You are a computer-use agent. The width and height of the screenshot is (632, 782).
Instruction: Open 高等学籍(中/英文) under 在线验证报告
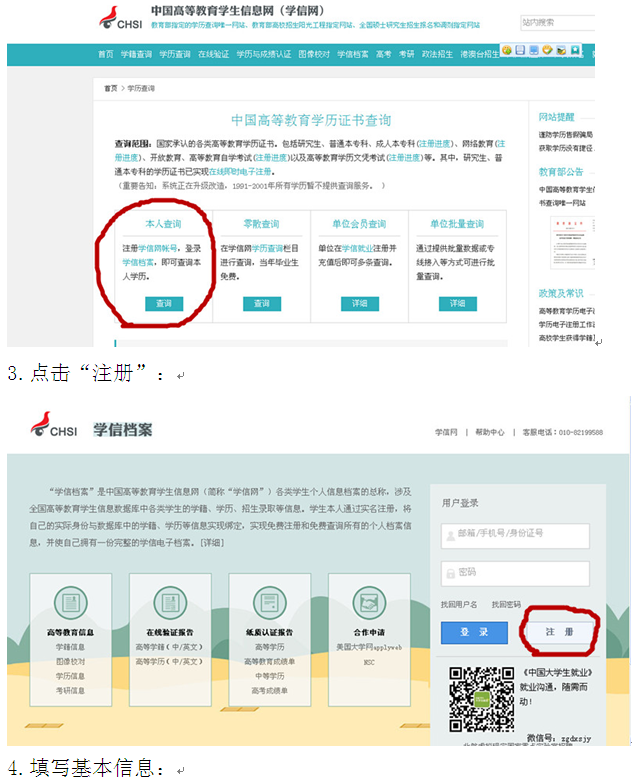[170, 647]
